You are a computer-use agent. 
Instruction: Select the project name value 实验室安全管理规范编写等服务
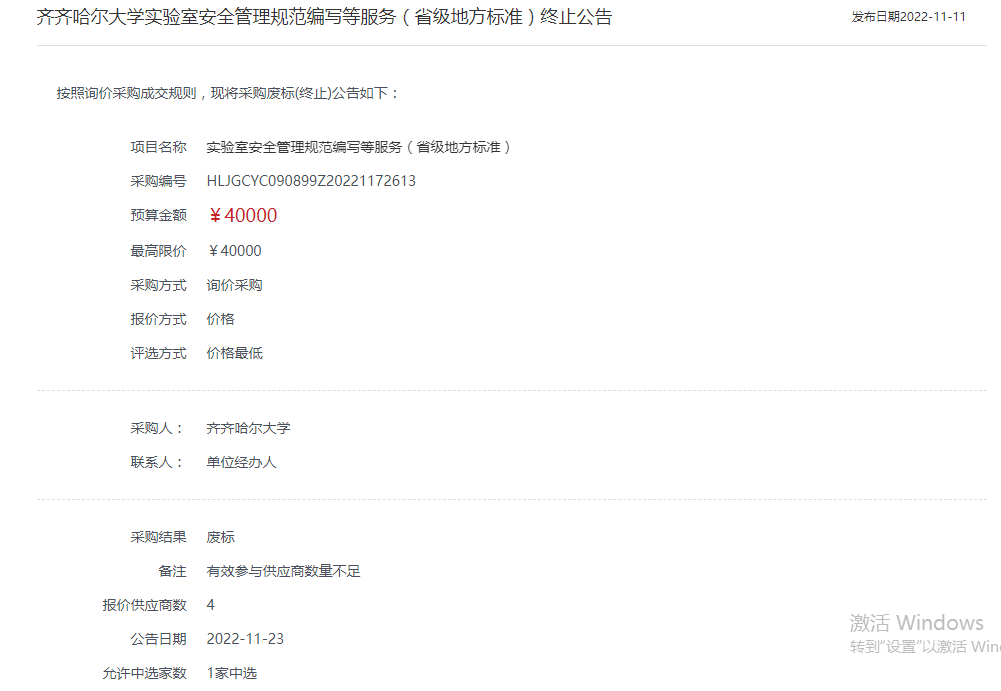click(x=360, y=147)
